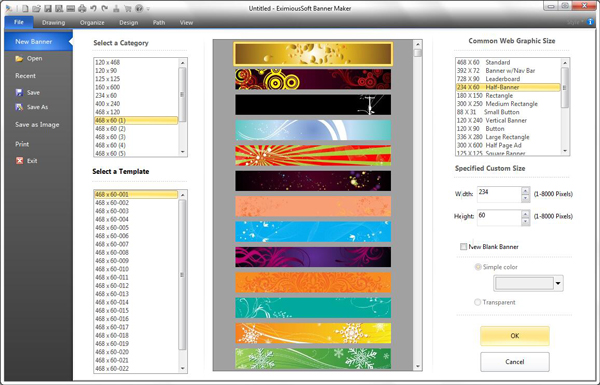Click the Save floppy icon in quick access toolbar
This screenshot has width=600, height=385.
point(48,8)
